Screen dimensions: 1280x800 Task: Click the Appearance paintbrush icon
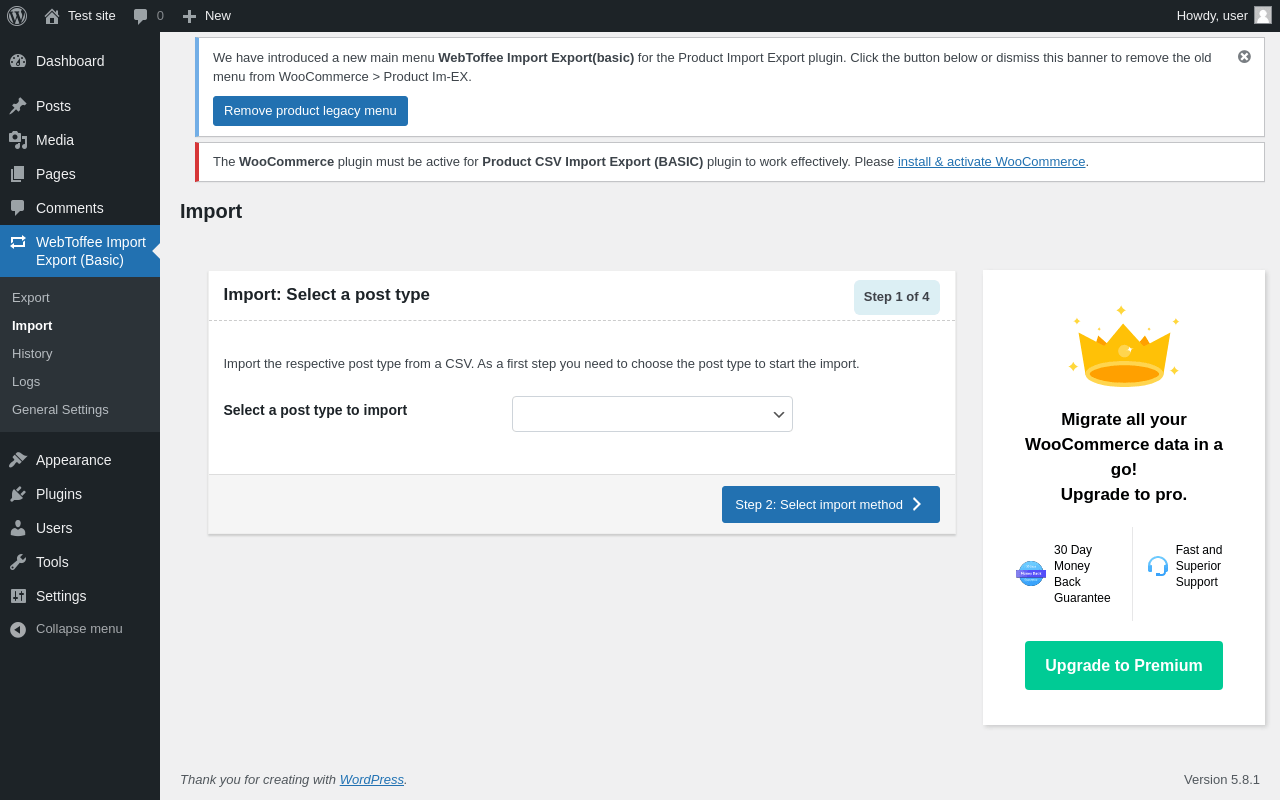point(18,460)
